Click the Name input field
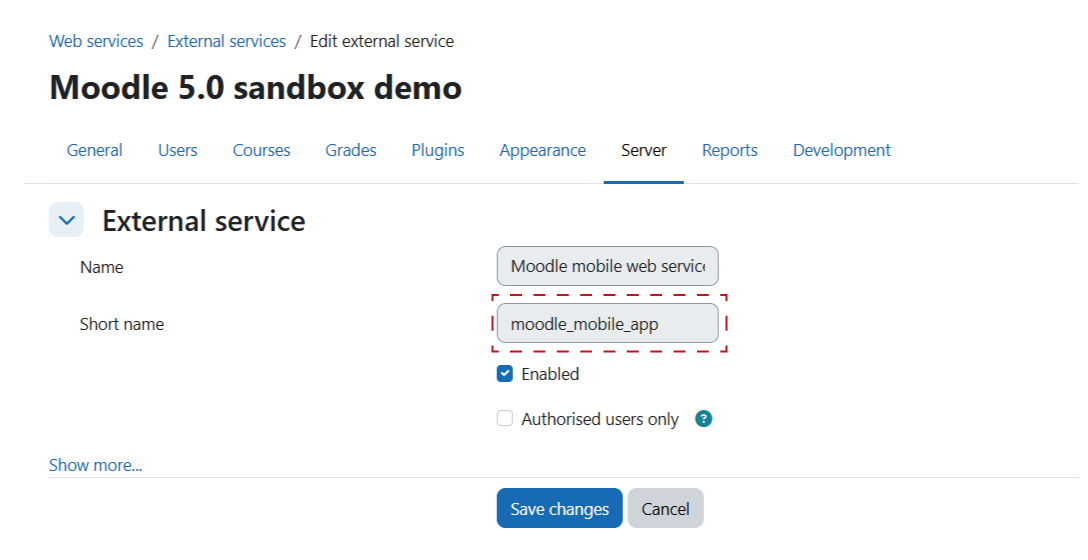The image size is (1088, 560). pyautogui.click(x=607, y=267)
